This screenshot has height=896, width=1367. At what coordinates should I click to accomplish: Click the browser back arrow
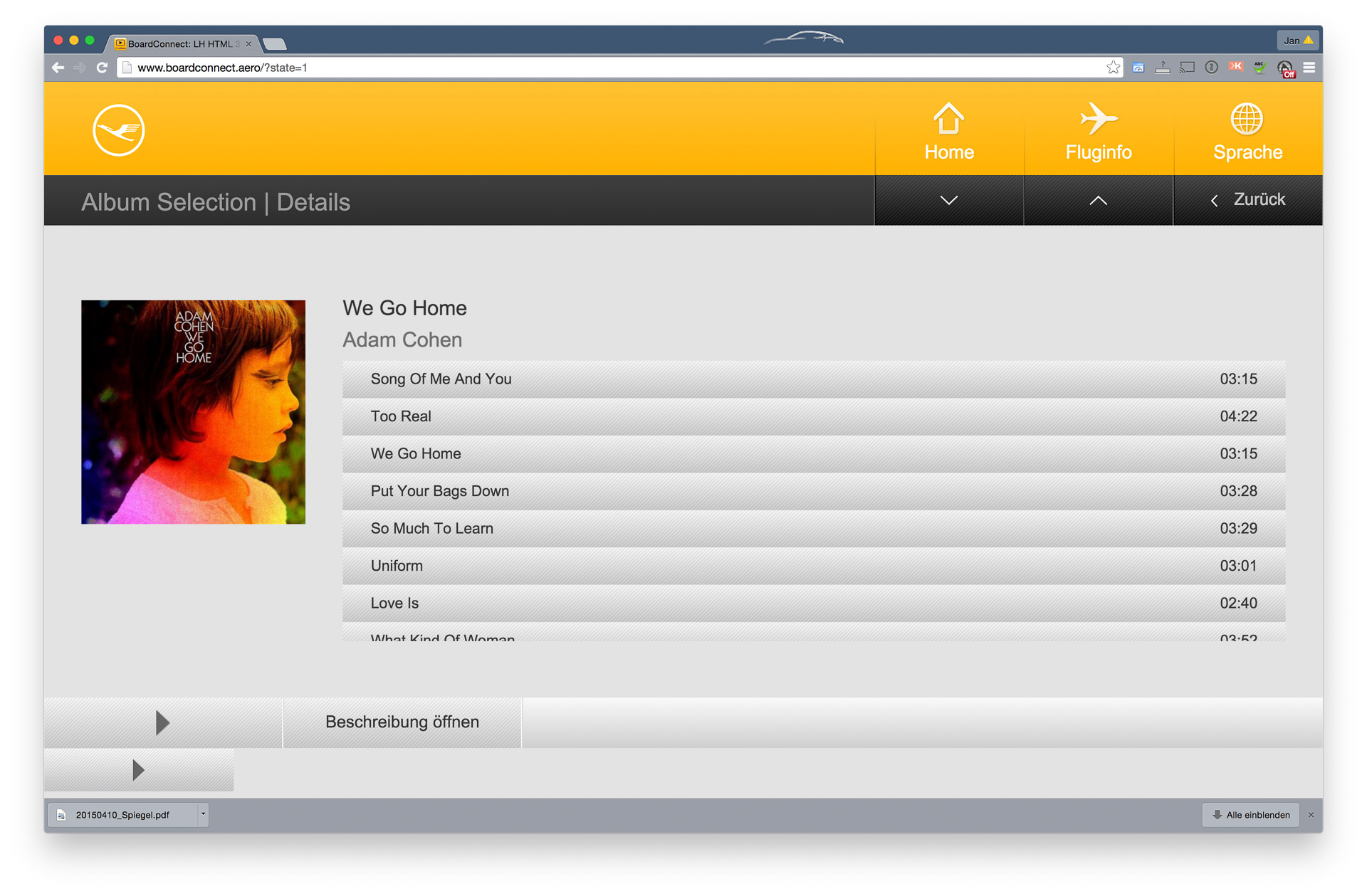pyautogui.click(x=58, y=68)
